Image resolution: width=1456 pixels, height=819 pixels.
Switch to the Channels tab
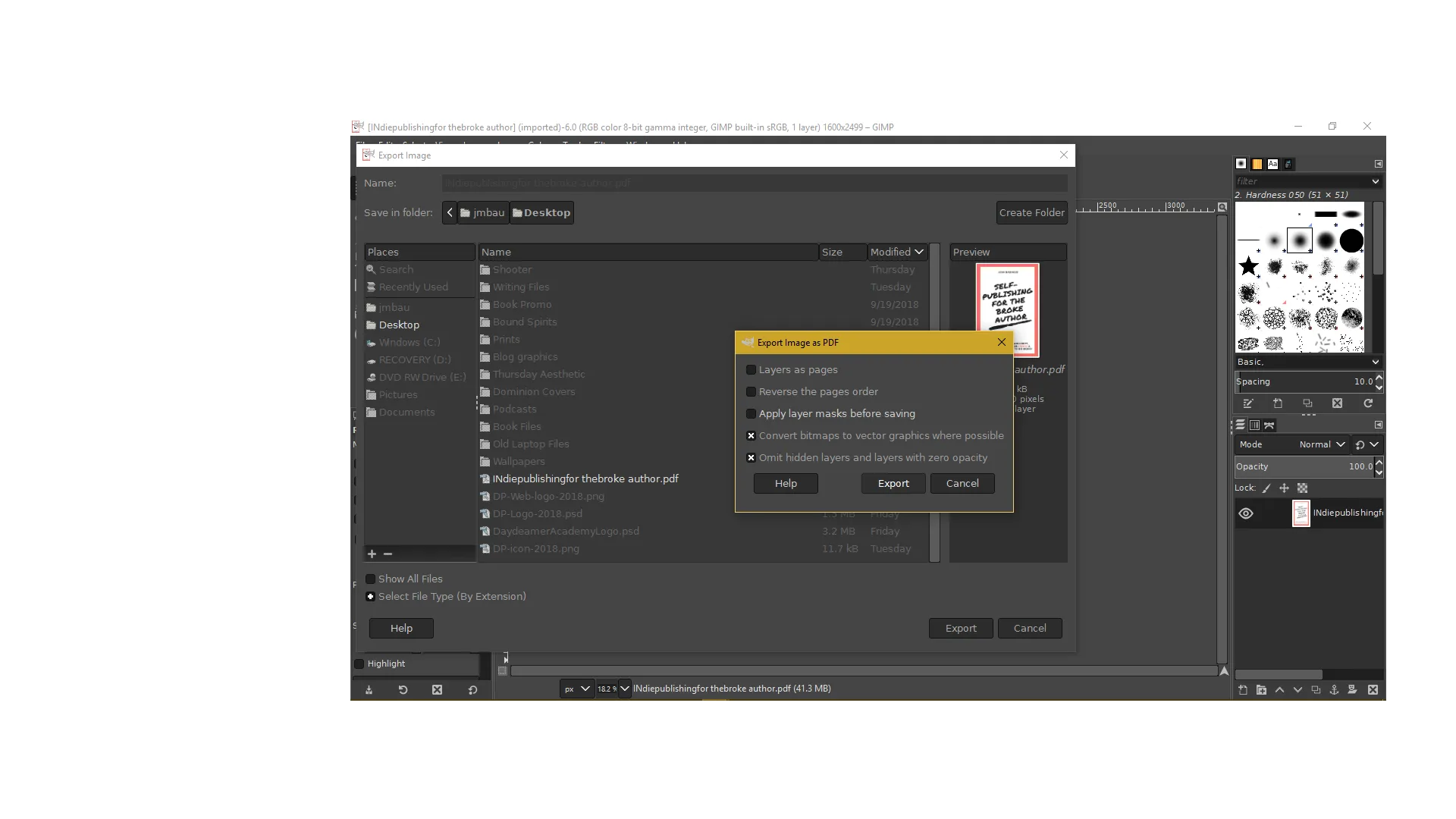tap(1254, 425)
